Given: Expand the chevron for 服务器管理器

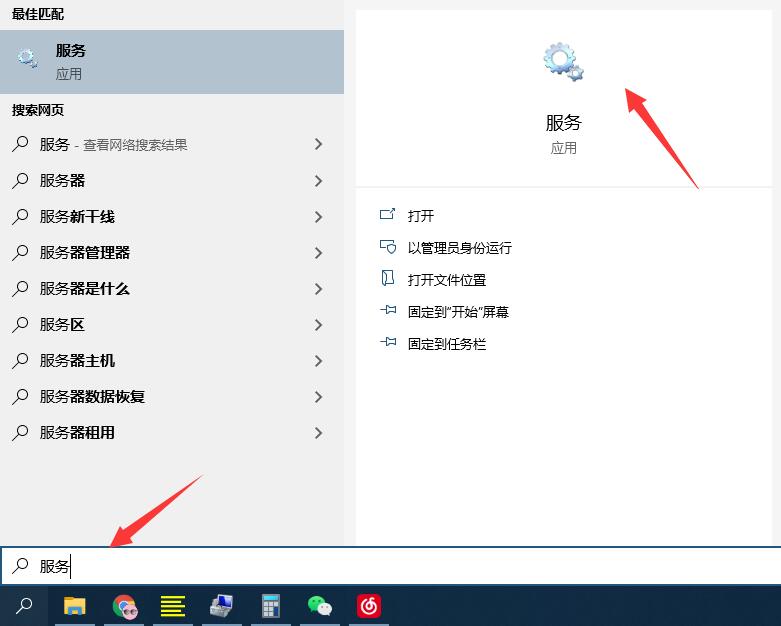Looking at the screenshot, I should [x=319, y=252].
